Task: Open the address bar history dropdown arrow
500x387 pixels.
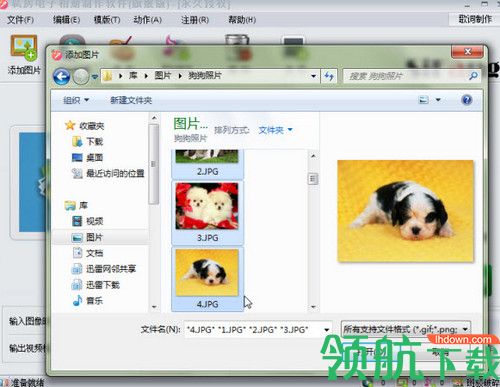Action: tap(313, 76)
